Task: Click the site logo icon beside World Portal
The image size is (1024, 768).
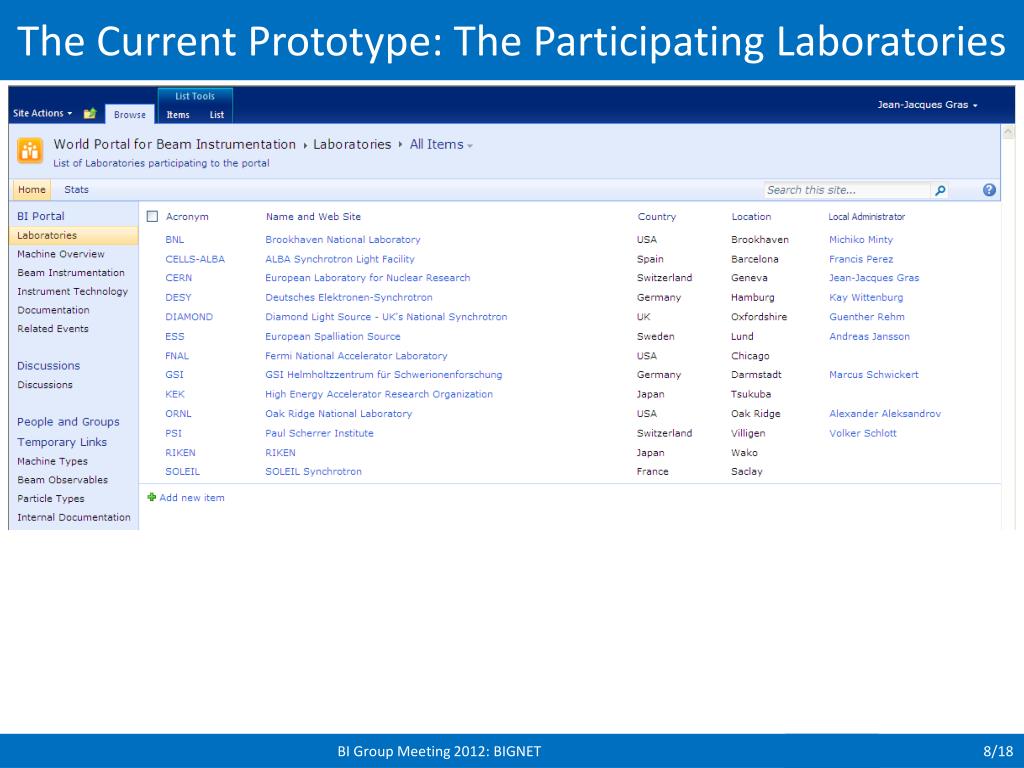Action: pyautogui.click(x=30, y=151)
